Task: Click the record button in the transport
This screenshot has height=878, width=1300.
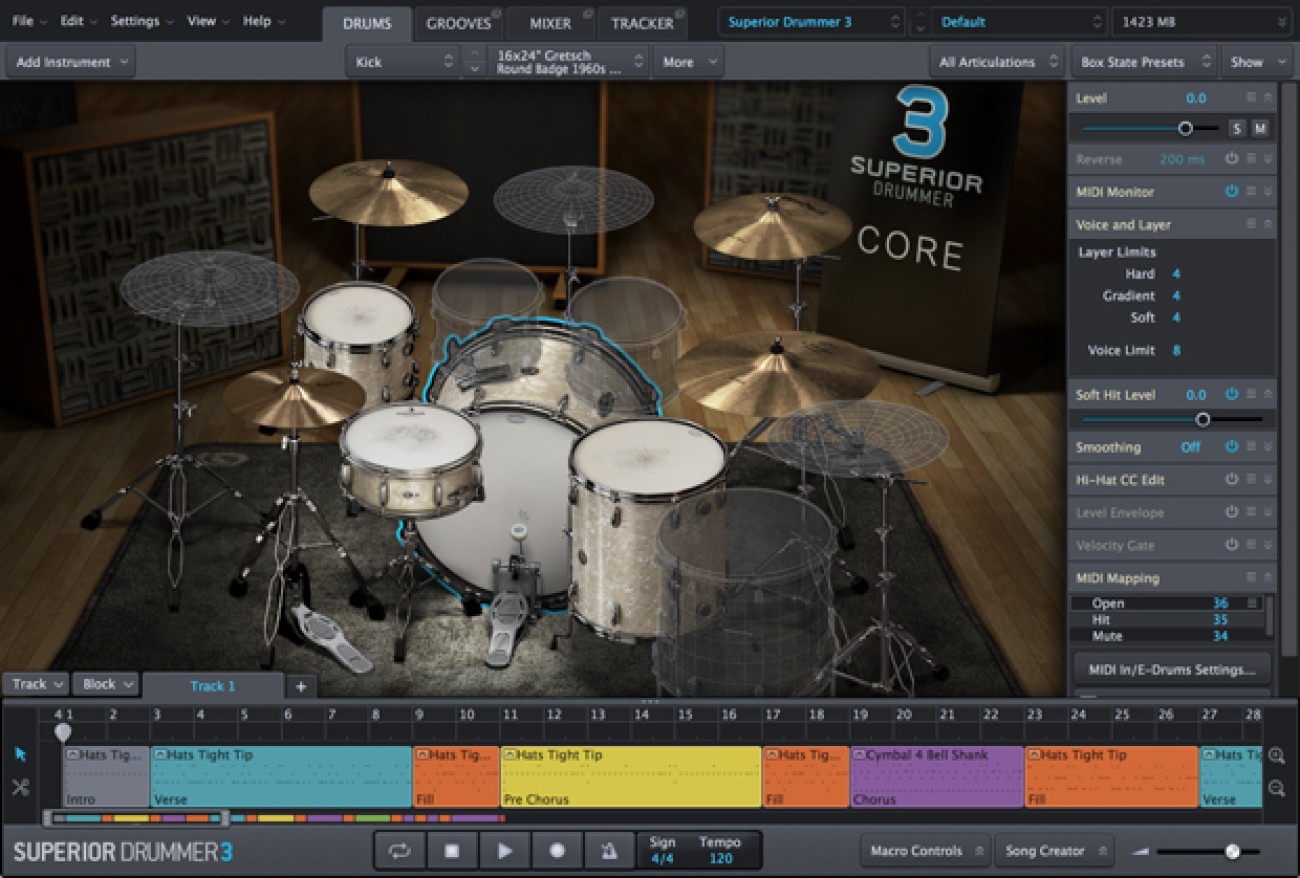Action: pyautogui.click(x=559, y=850)
